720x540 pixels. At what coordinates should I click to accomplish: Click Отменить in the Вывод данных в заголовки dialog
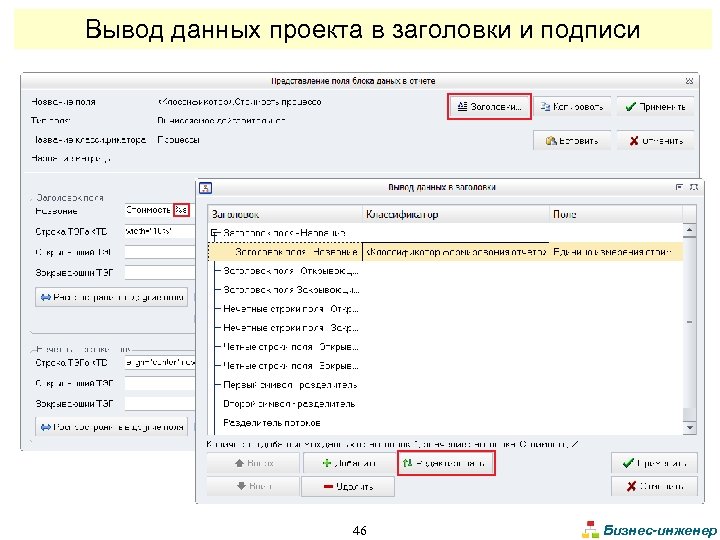pos(654,486)
